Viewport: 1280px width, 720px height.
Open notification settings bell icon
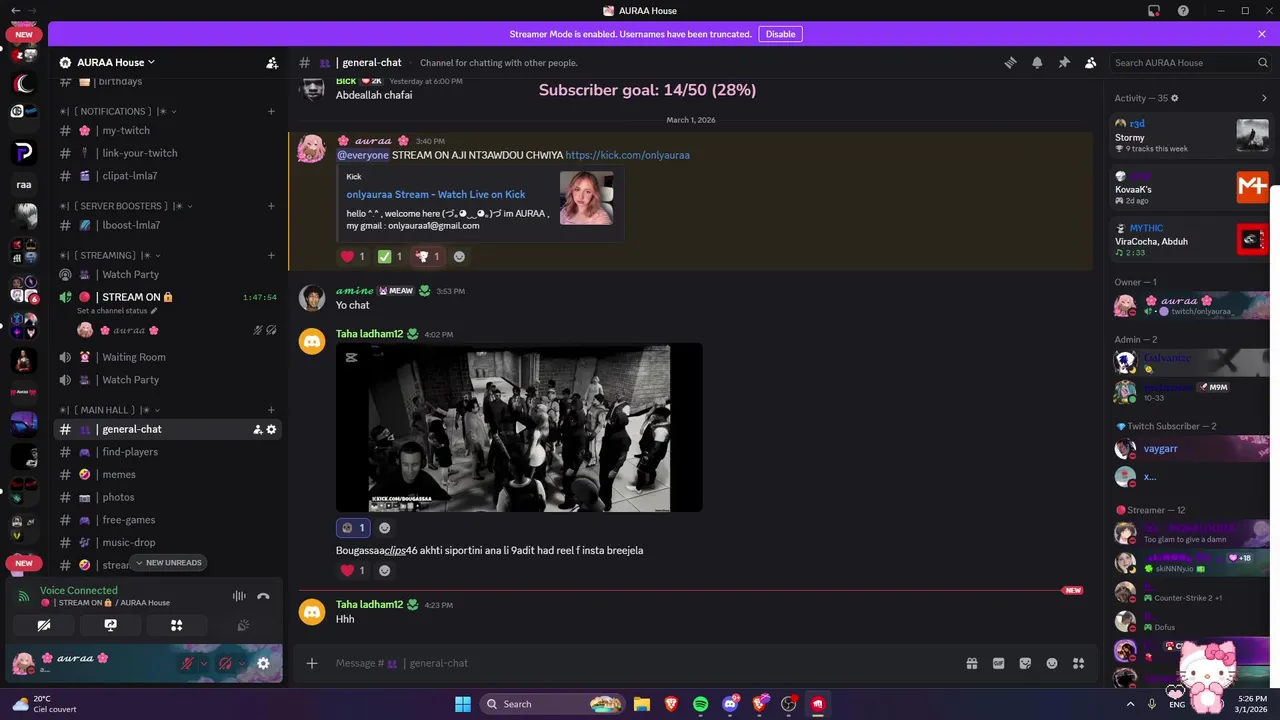(1037, 62)
